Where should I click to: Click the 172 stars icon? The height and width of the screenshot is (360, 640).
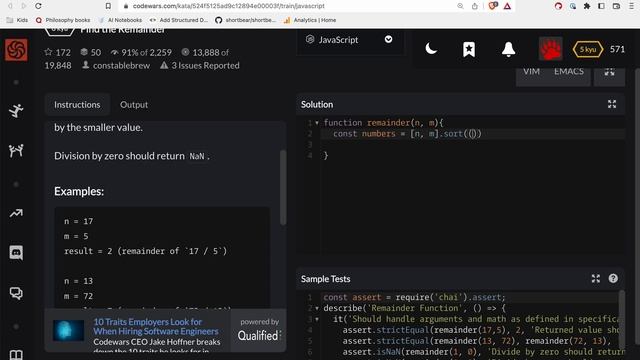tap(48, 52)
